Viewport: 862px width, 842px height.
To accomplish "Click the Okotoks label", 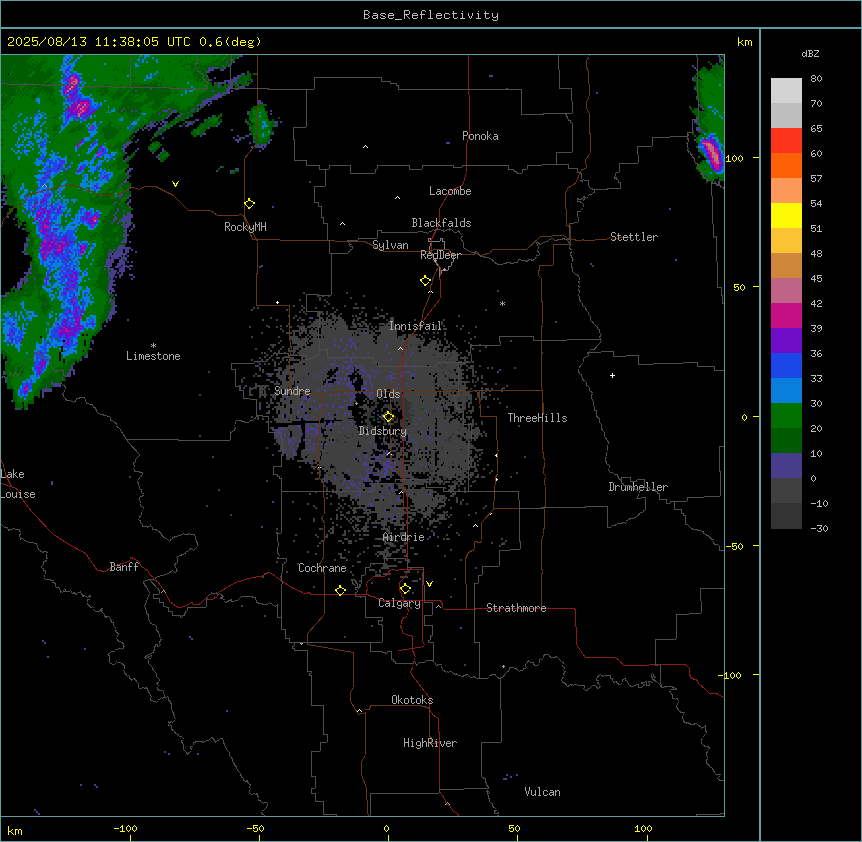I will (412, 700).
